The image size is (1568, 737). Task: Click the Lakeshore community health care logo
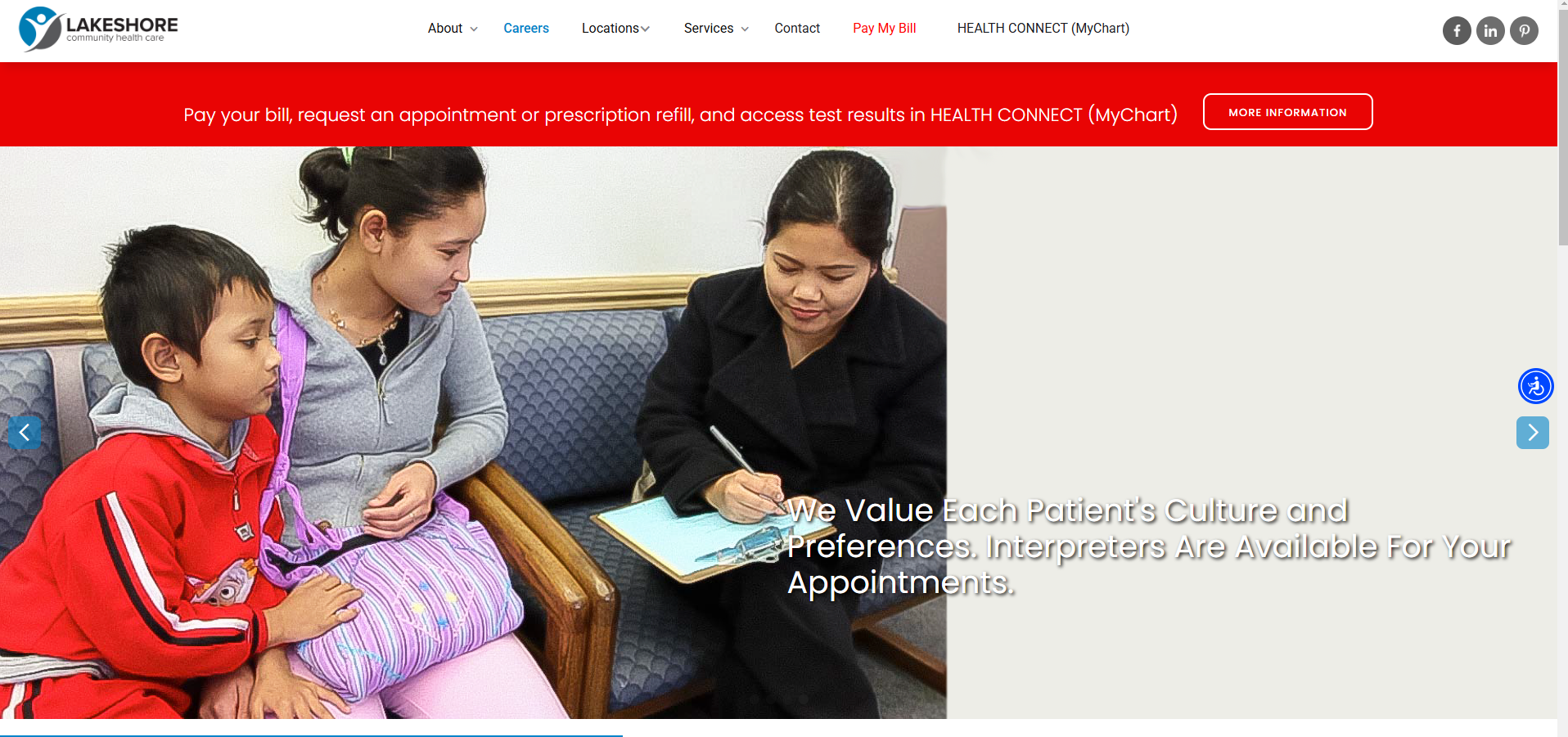click(98, 29)
